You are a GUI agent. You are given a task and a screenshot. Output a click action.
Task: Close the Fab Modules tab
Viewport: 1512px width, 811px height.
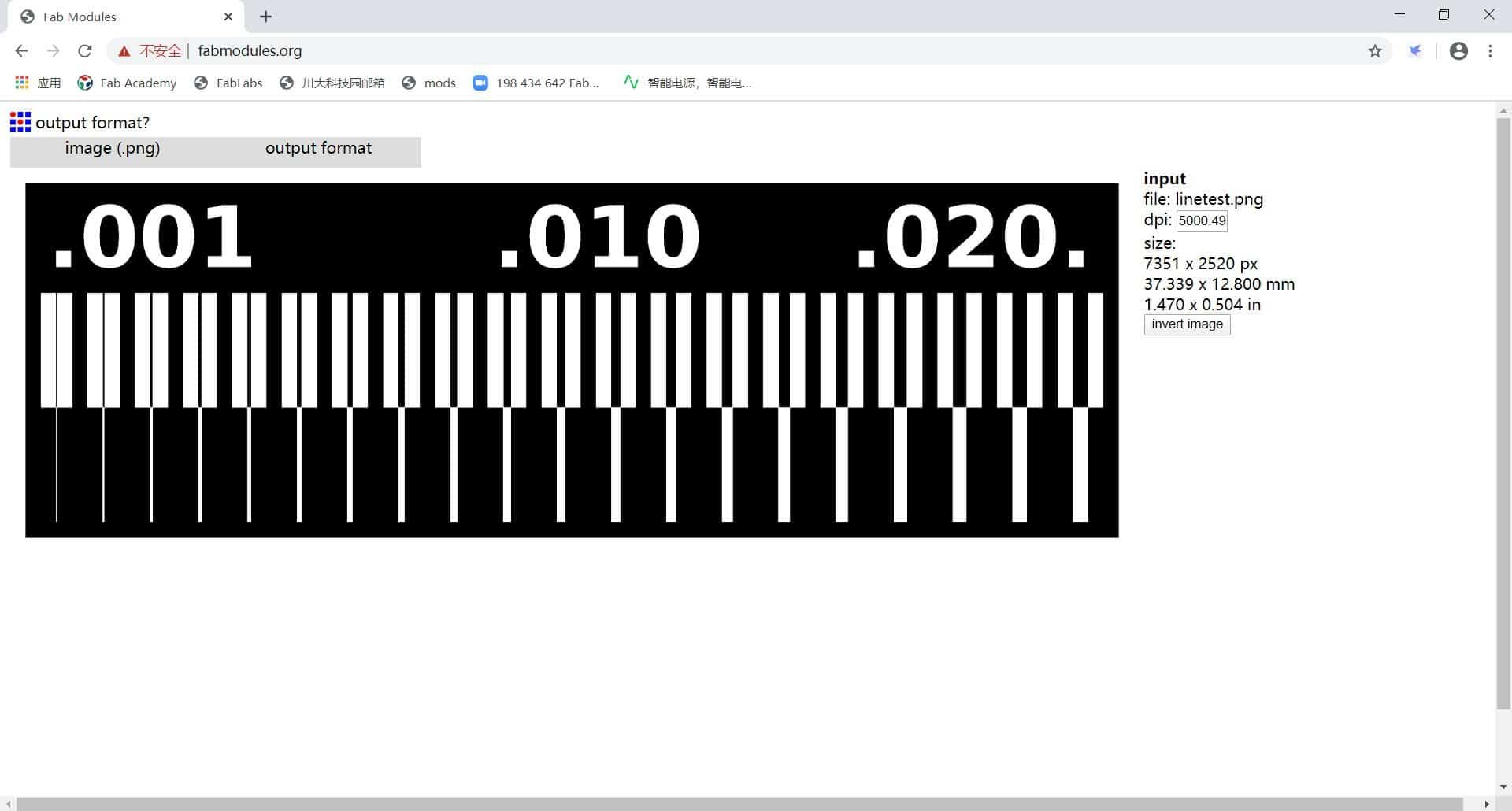click(x=228, y=17)
